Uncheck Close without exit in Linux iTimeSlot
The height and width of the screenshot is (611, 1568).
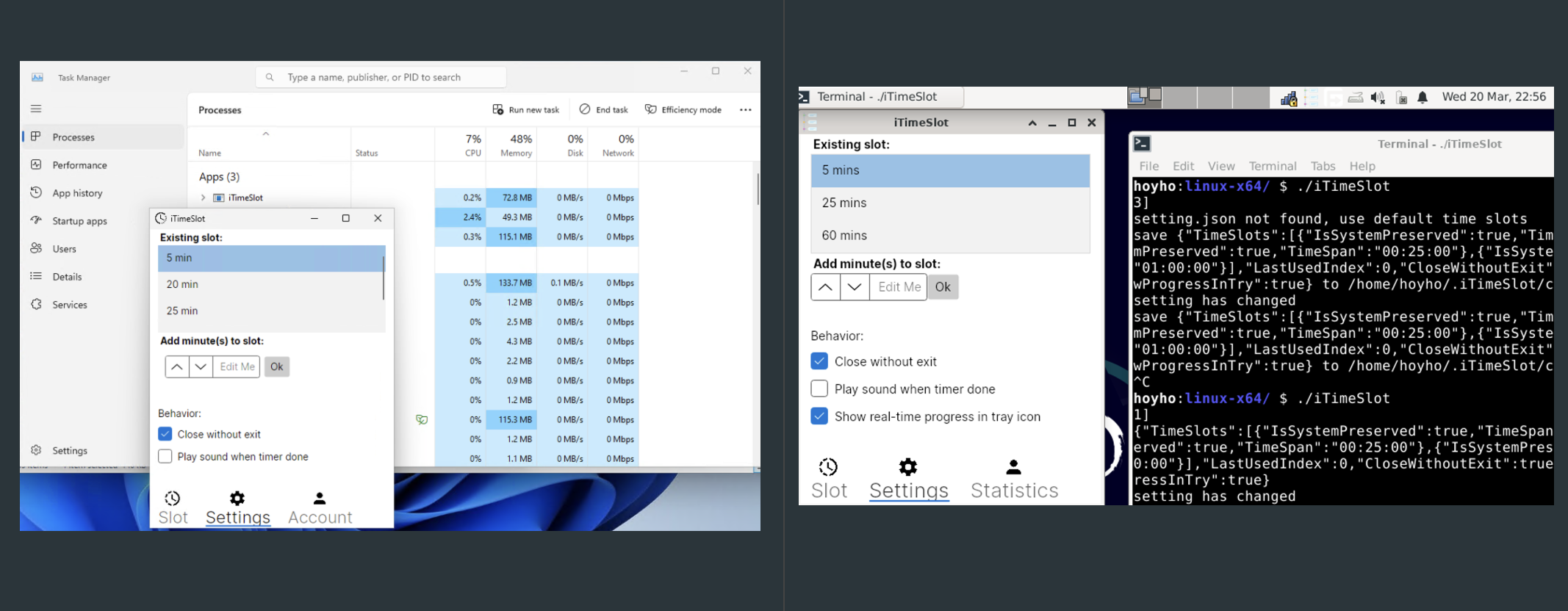coord(819,361)
